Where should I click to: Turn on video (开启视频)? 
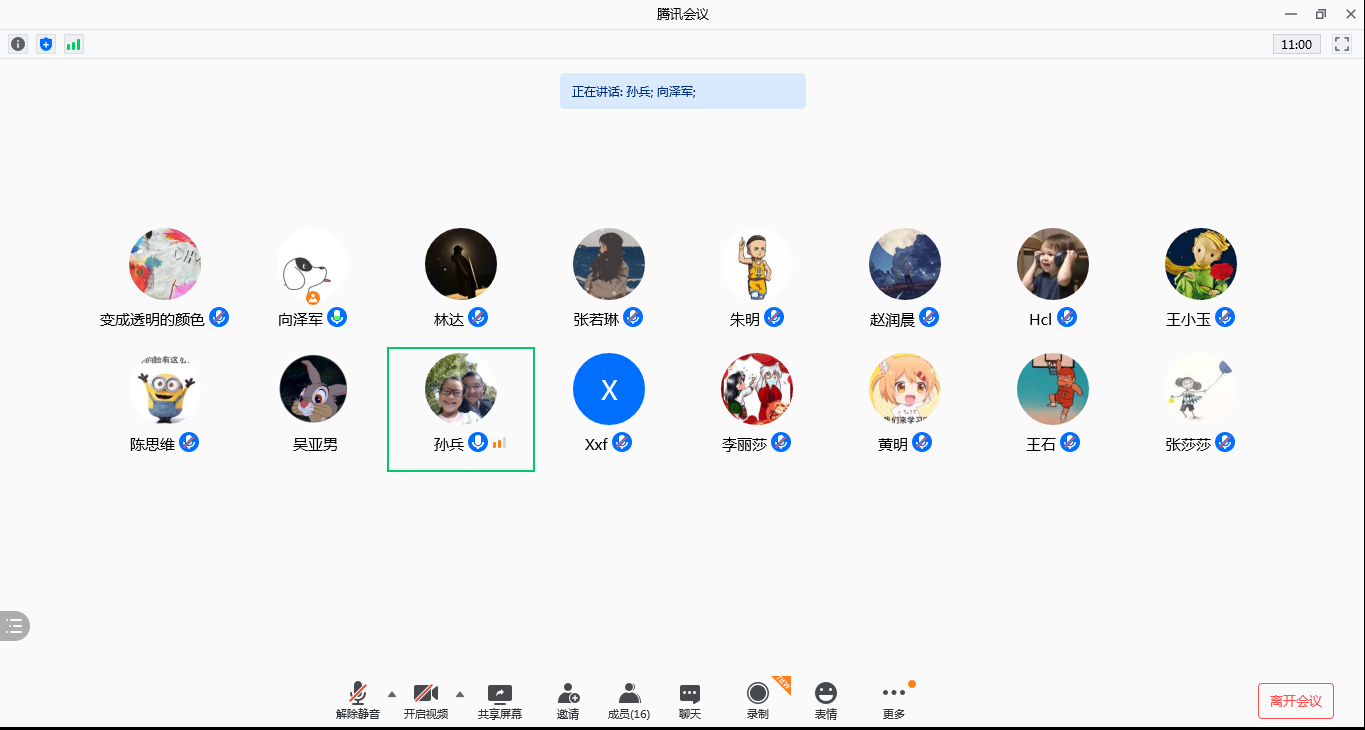point(426,694)
